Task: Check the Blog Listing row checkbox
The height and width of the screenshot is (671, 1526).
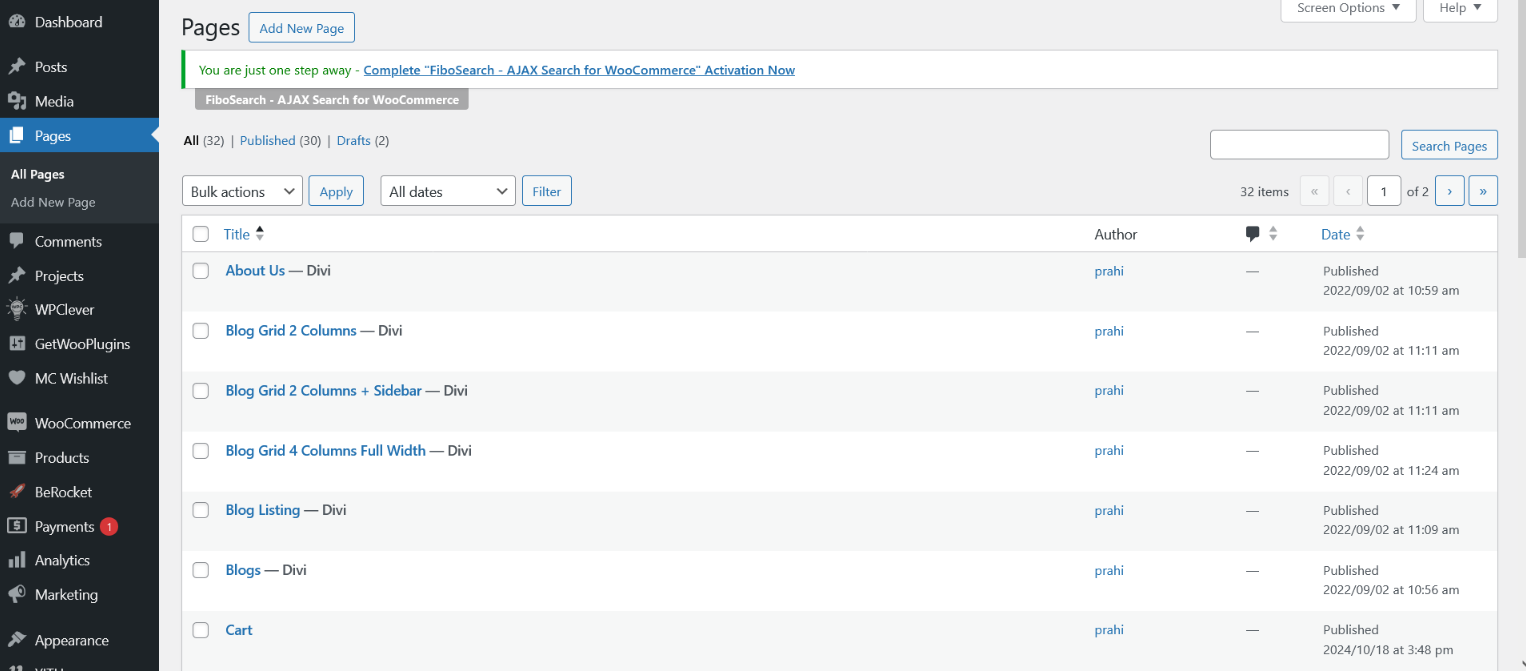Action: pyautogui.click(x=201, y=510)
